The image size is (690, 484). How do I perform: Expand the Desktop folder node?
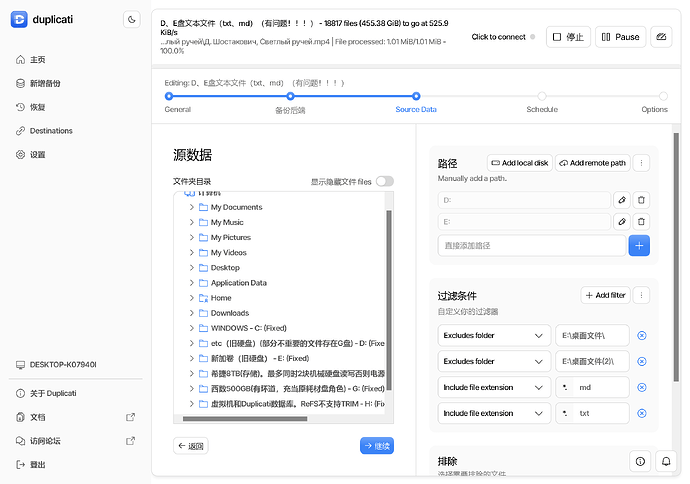click(191, 268)
